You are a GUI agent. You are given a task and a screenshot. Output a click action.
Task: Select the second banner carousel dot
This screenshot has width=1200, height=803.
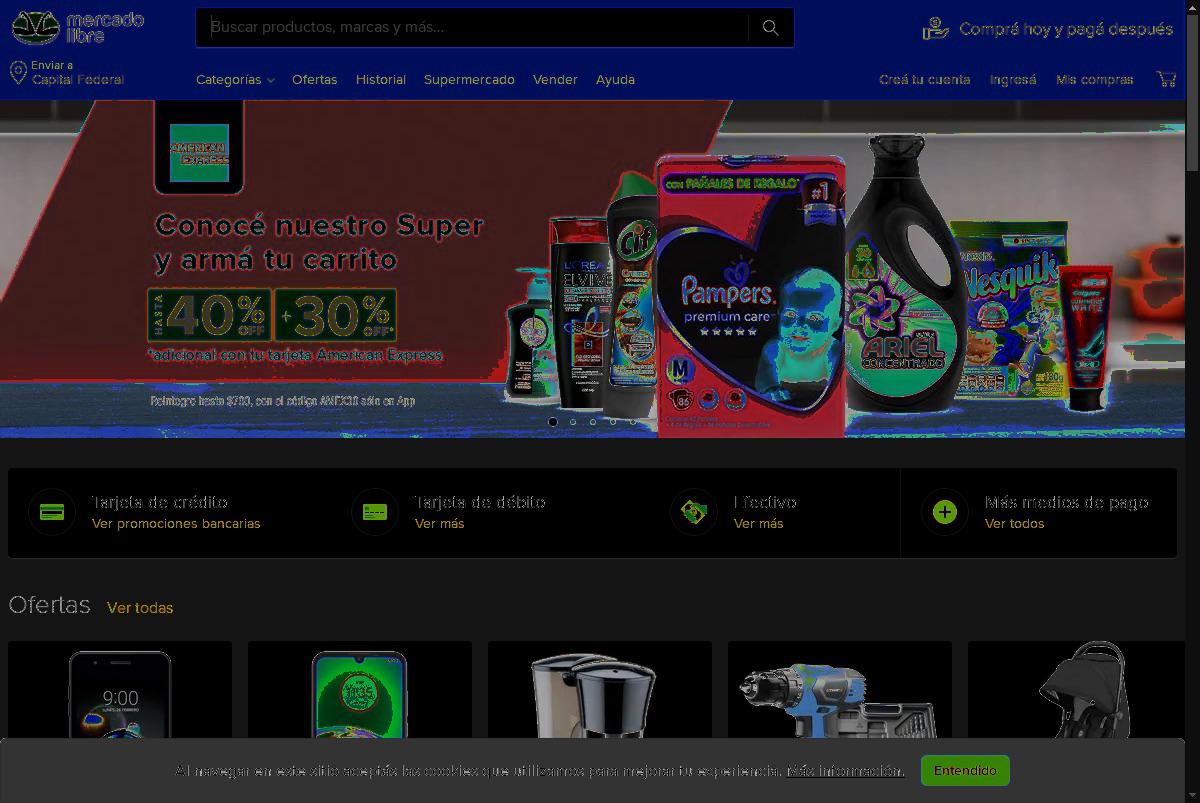pyautogui.click(x=573, y=422)
